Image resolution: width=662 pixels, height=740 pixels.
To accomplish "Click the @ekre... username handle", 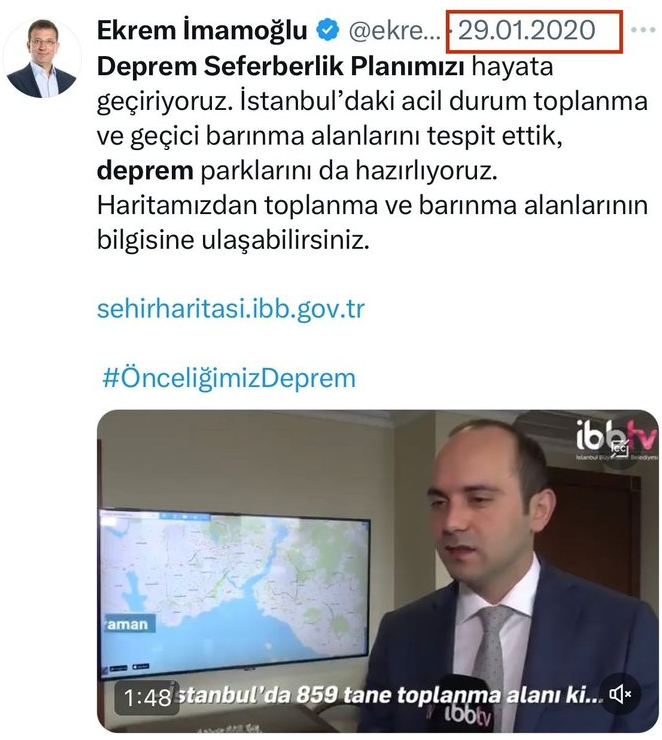I will (x=394, y=31).
